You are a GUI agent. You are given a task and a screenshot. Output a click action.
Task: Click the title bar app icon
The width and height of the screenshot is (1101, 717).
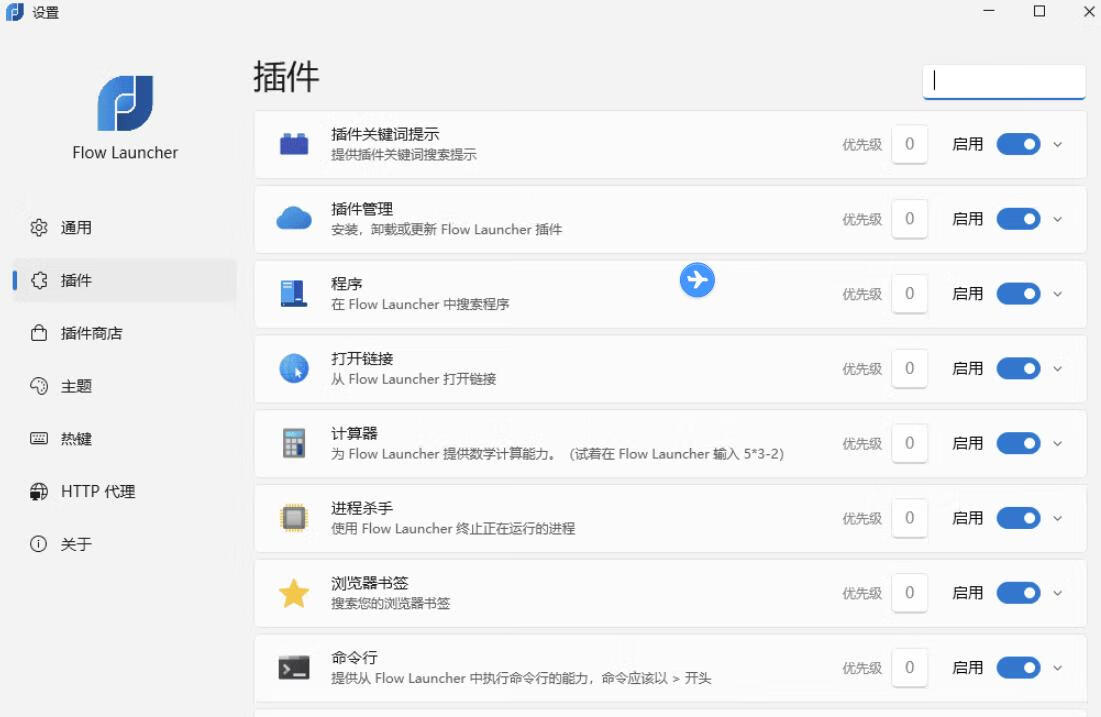click(x=14, y=12)
